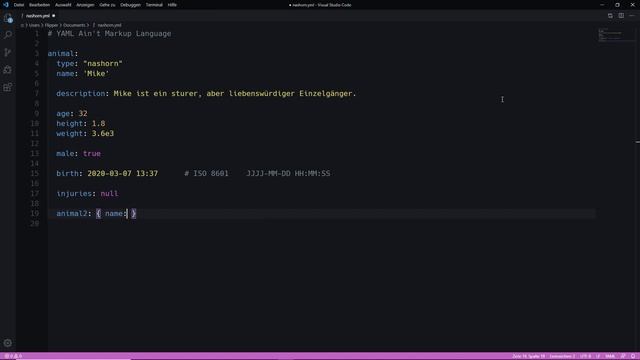Click line number 13 in the gutter

(x=35, y=153)
